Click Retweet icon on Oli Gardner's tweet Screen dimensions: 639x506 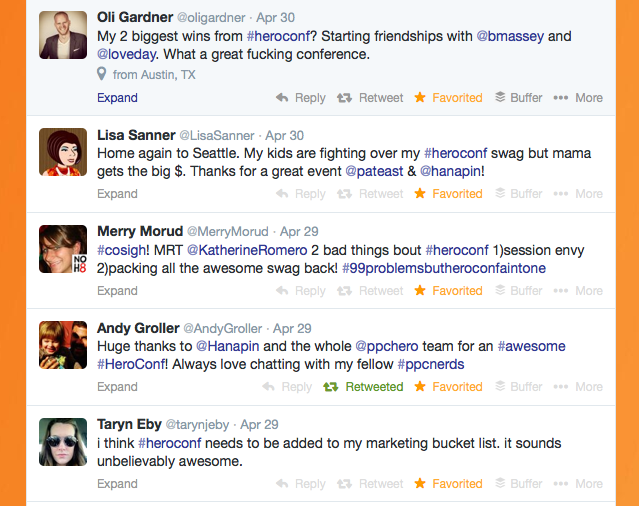[x=344, y=98]
